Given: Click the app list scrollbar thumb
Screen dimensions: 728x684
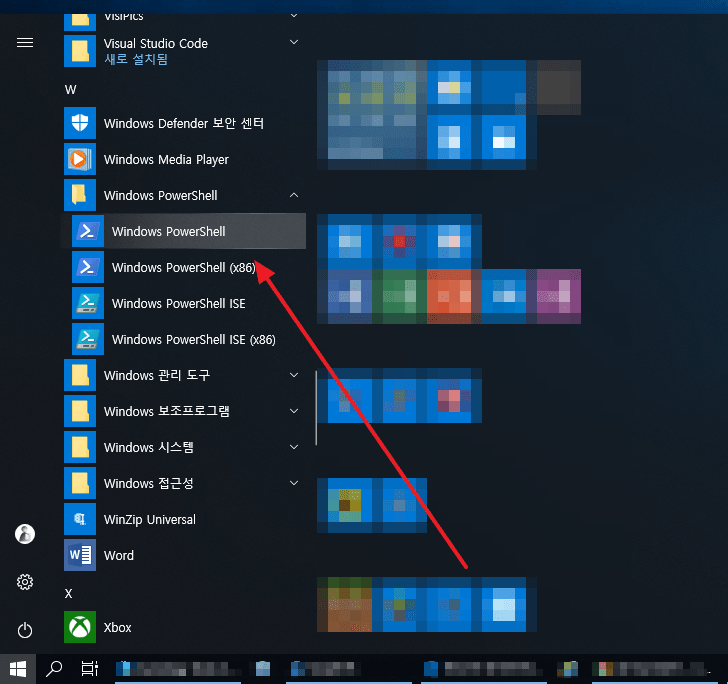Looking at the screenshot, I should (316, 408).
